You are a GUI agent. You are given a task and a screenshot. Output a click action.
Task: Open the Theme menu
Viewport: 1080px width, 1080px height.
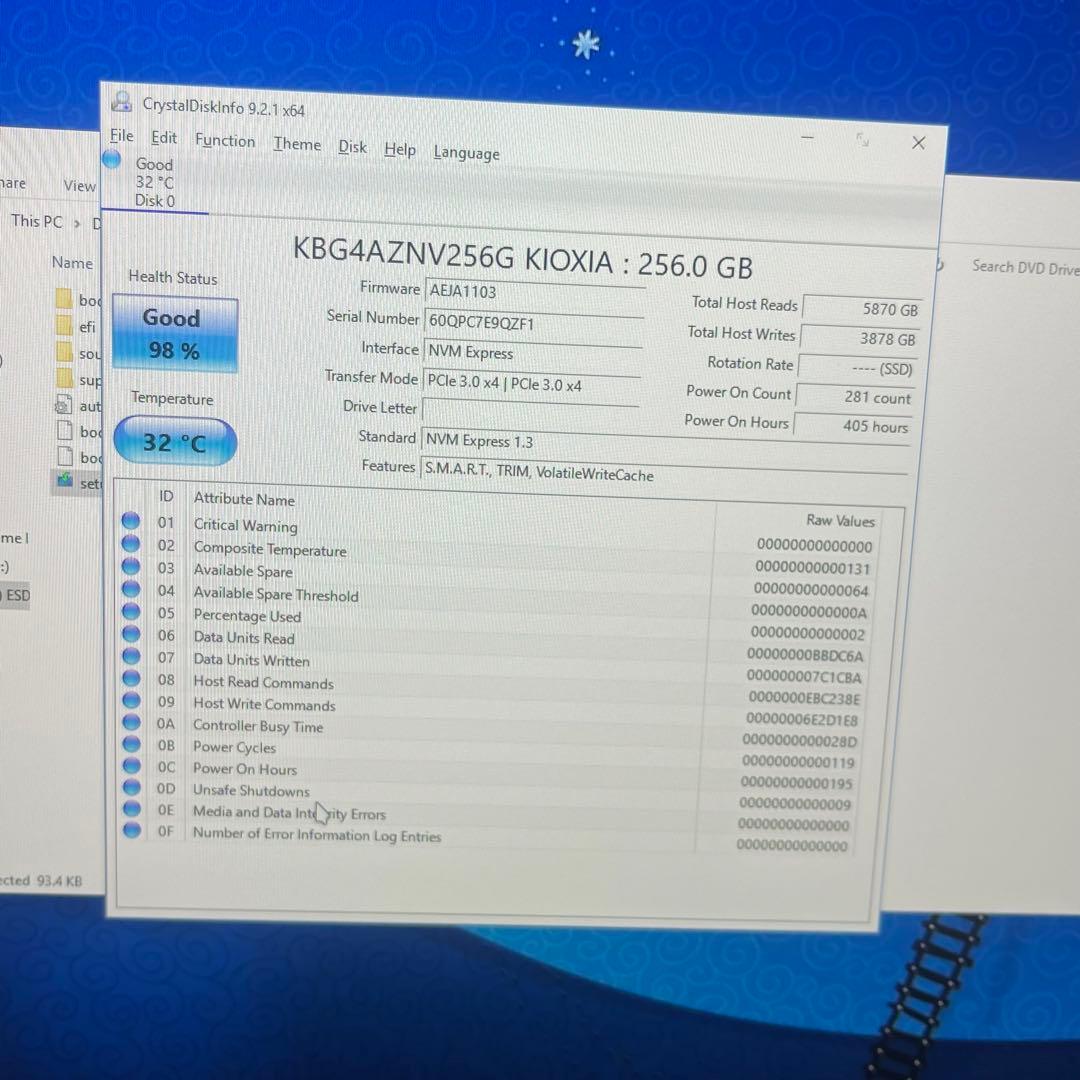pyautogui.click(x=296, y=143)
